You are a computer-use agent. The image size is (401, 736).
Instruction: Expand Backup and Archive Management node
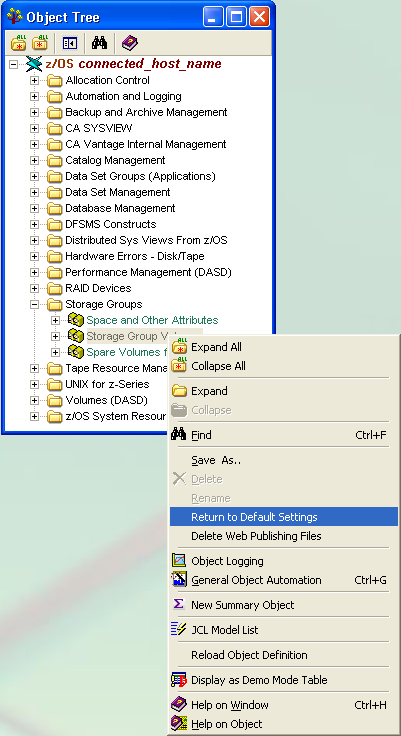pos(34,113)
